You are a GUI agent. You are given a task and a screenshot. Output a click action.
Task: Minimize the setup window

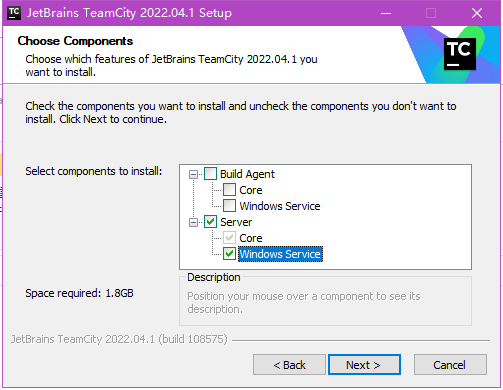(x=386, y=13)
